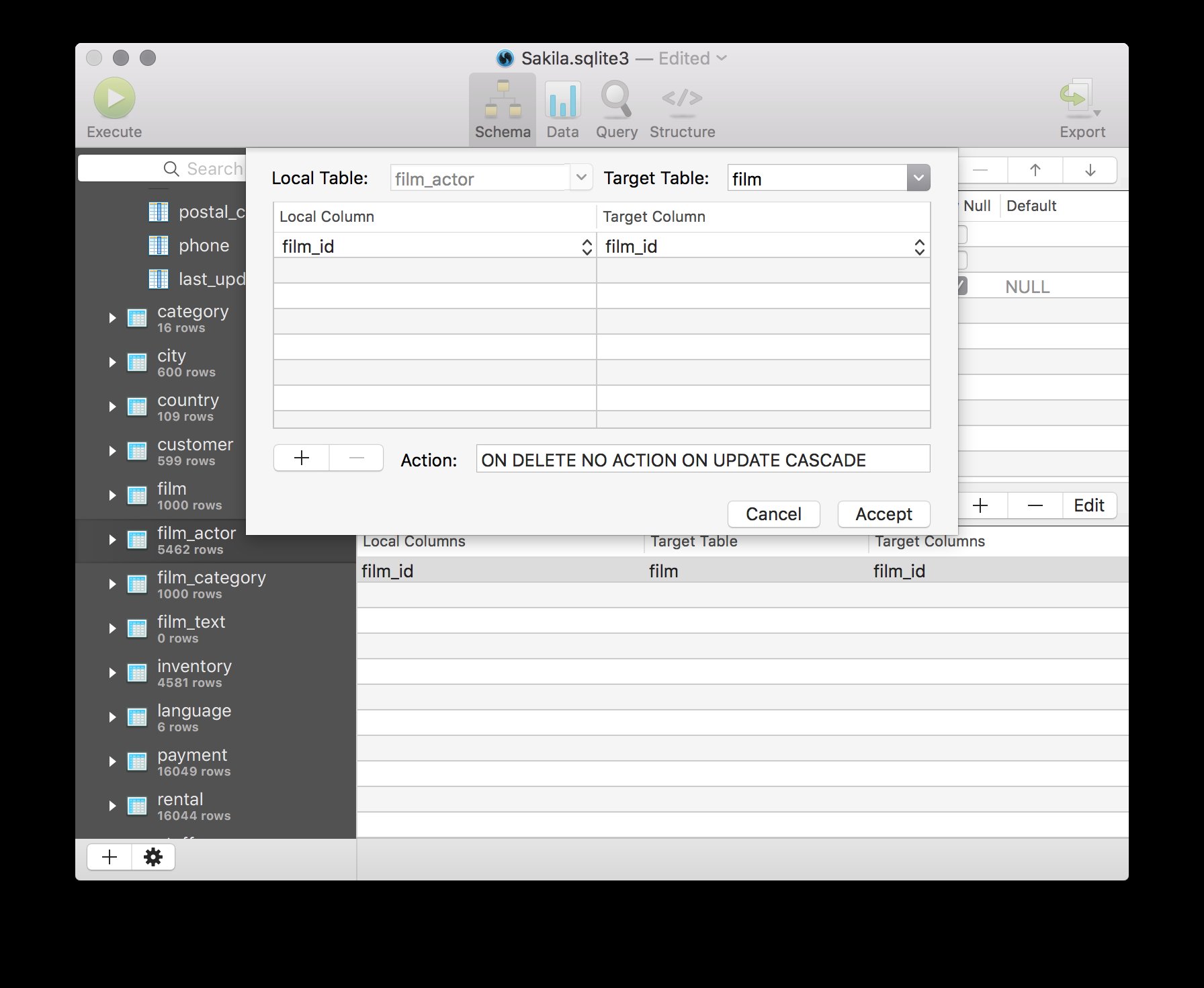Expand the film_text table
The height and width of the screenshot is (988, 1204).
112,628
